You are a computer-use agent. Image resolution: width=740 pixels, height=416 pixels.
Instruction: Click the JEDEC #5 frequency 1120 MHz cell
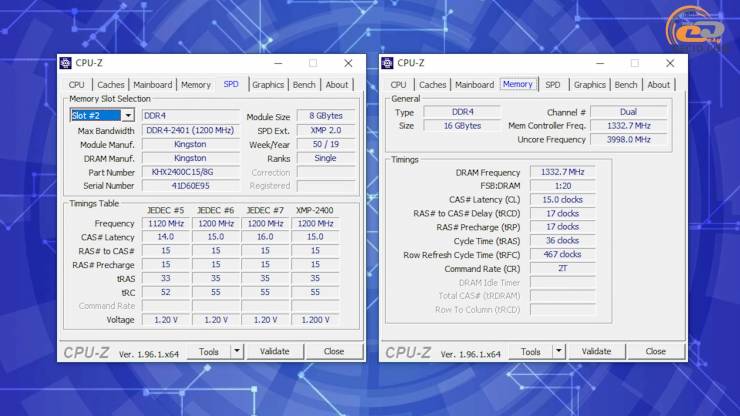[x=166, y=223]
